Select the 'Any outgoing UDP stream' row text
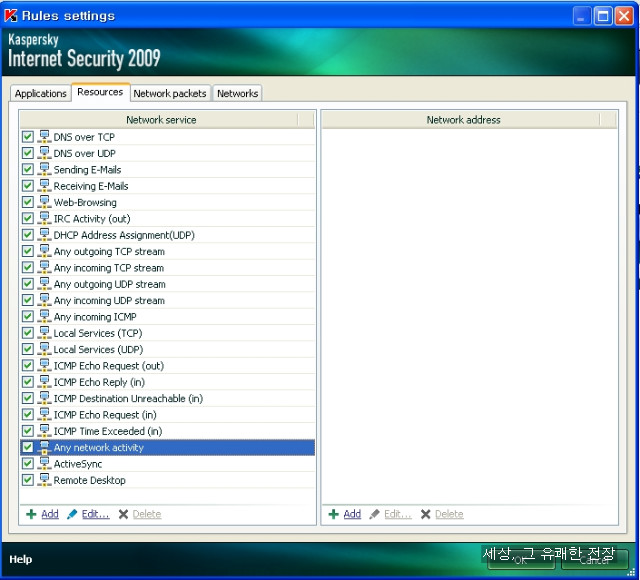Viewport: 640px width, 580px height. click(109, 284)
